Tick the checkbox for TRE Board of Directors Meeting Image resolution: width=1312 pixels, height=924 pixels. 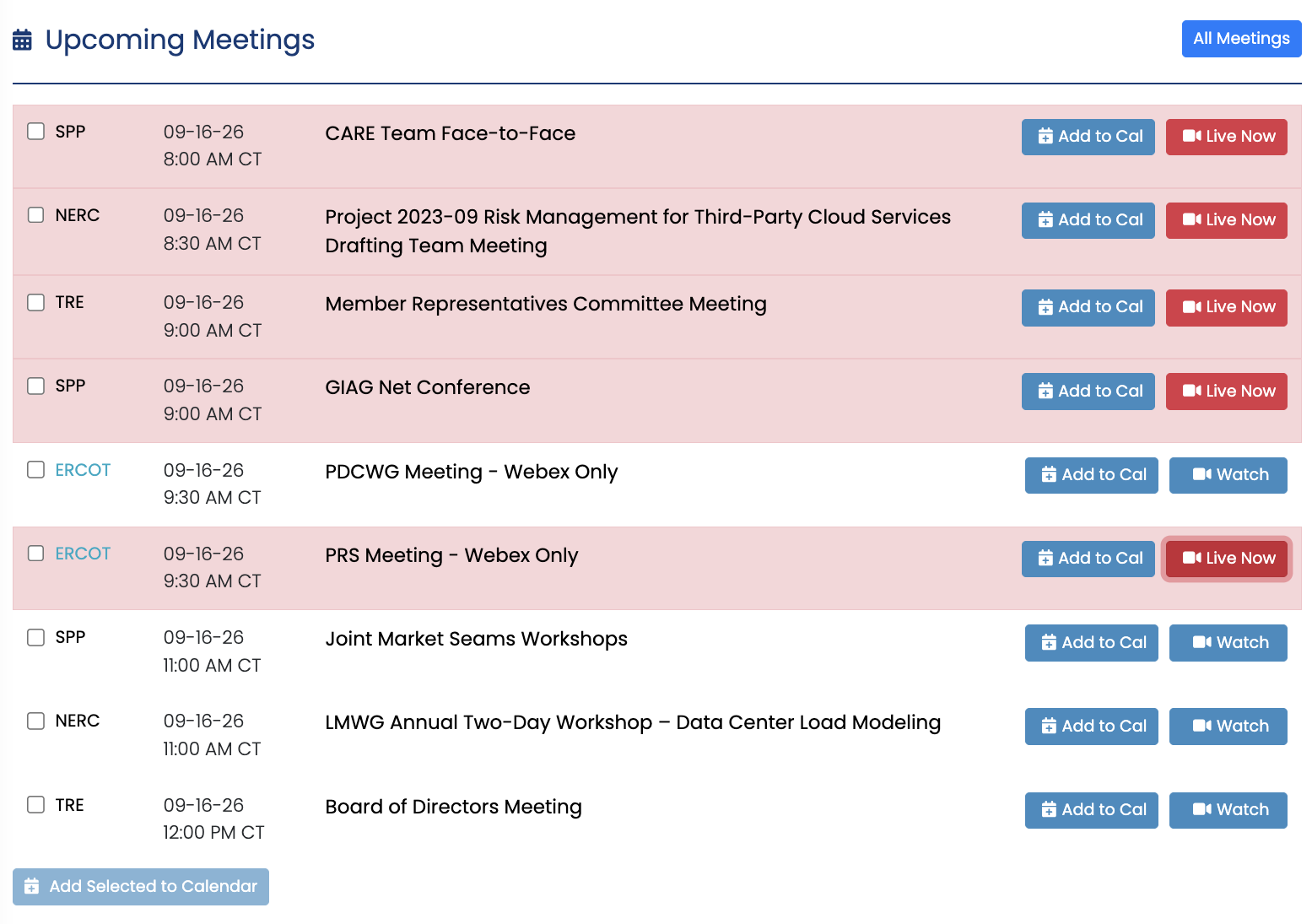[x=35, y=804]
